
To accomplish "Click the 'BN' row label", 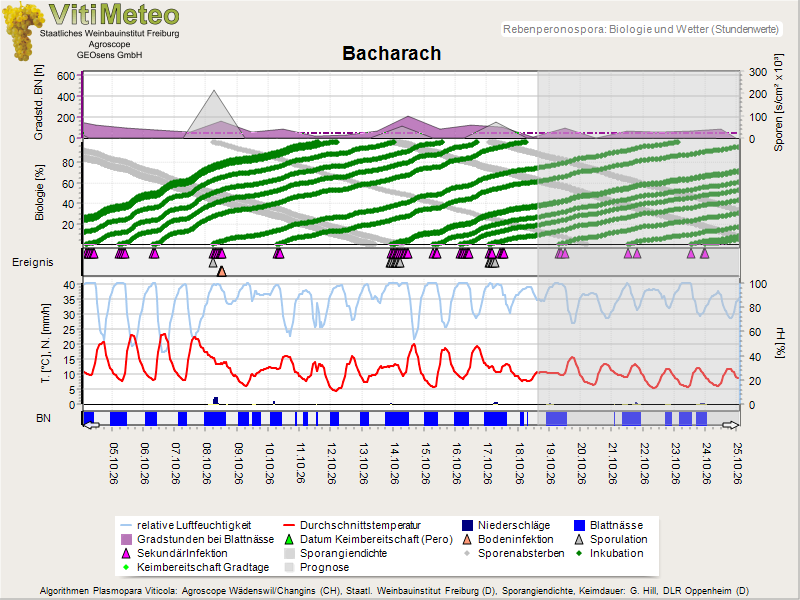I will coord(43,418).
